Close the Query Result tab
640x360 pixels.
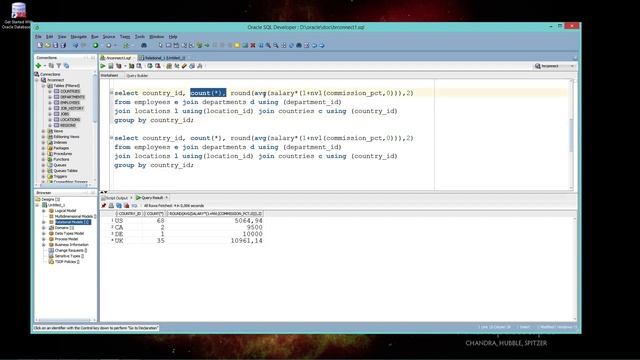[167, 198]
